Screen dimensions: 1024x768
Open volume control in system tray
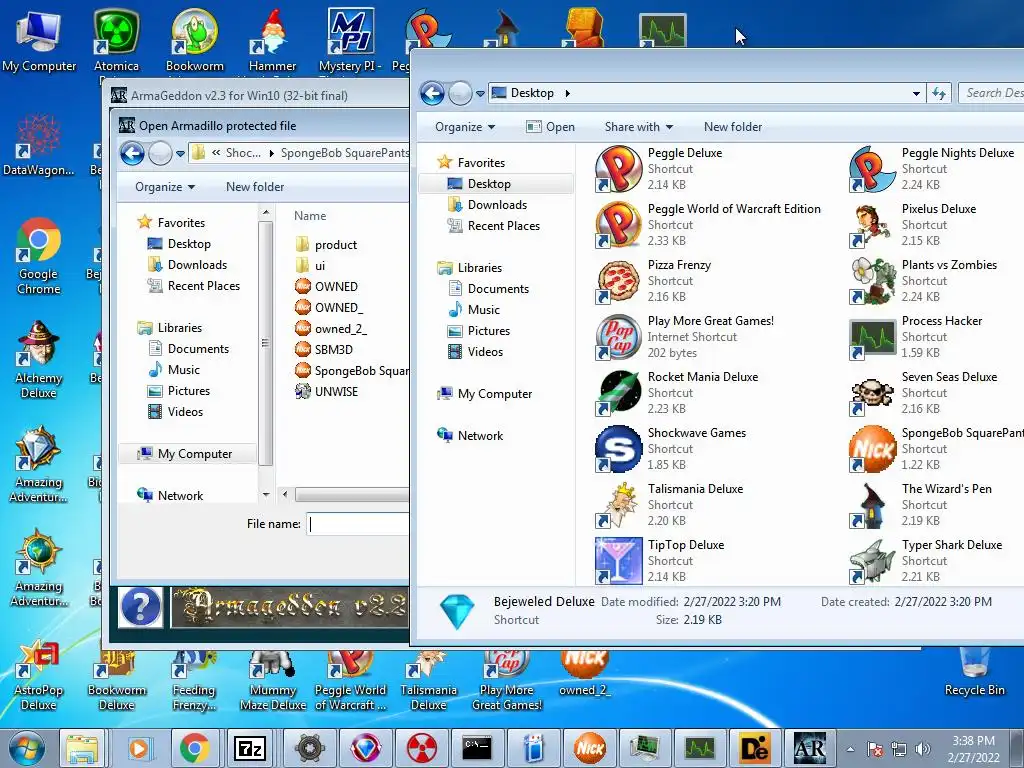tap(923, 749)
